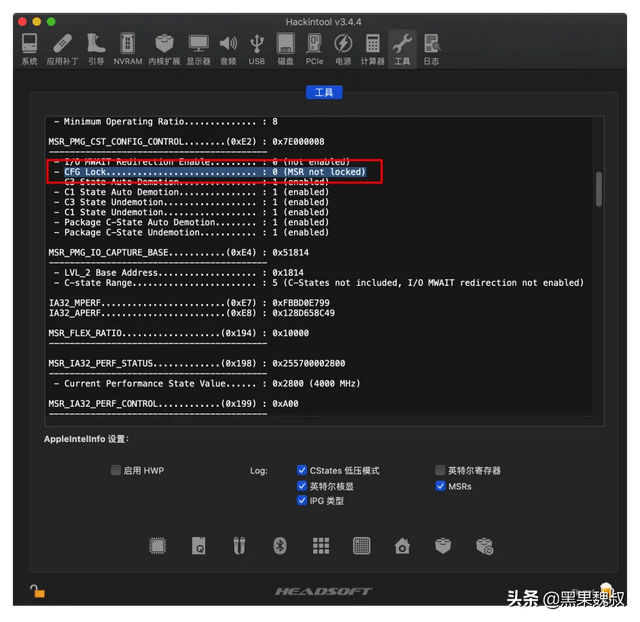640x622 pixels.
Task: Open the 系统 (System) toolbar tab
Action: pos(29,49)
